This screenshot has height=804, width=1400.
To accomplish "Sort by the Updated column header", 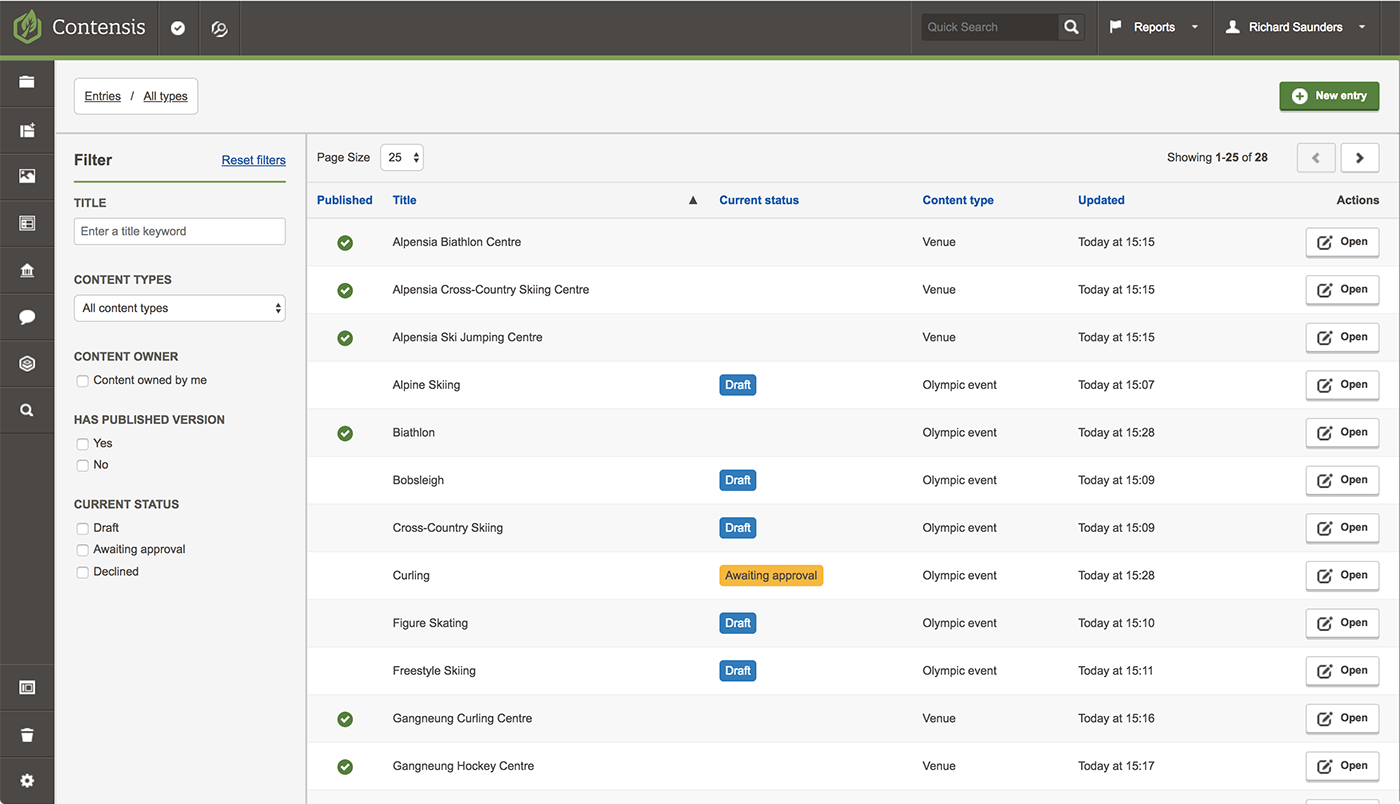I will (1101, 200).
